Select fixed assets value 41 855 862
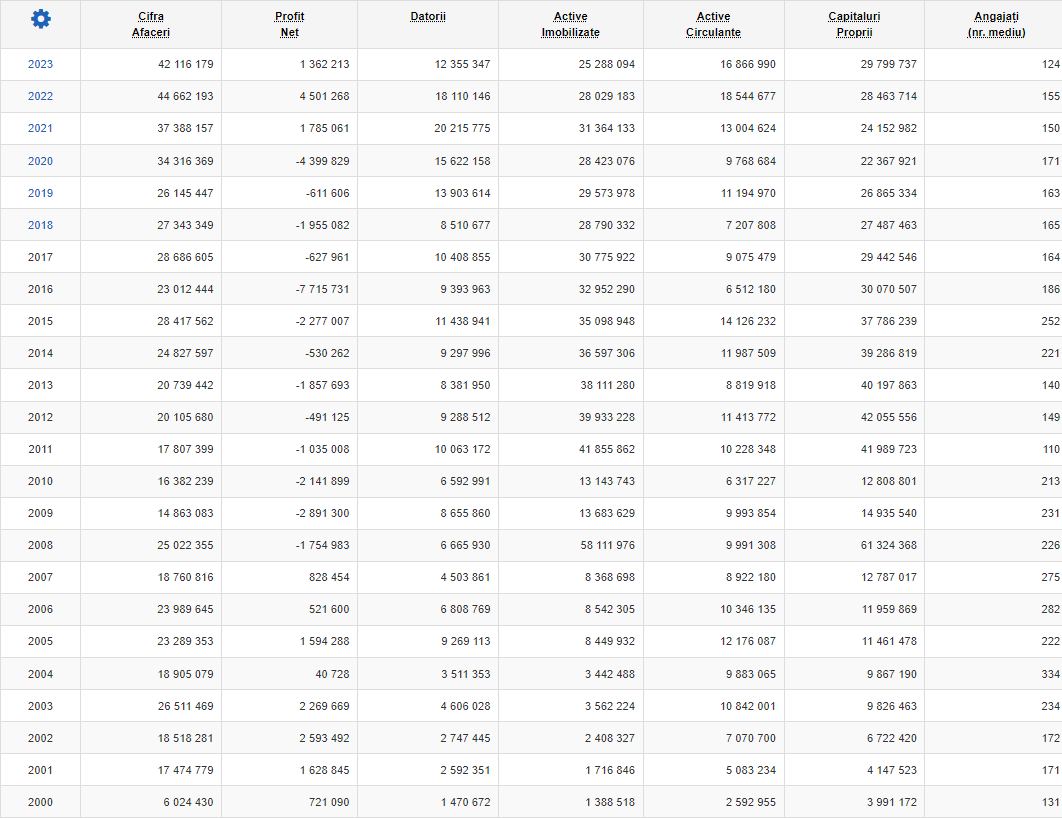Screen dimensions: 1062x818 tap(607, 449)
